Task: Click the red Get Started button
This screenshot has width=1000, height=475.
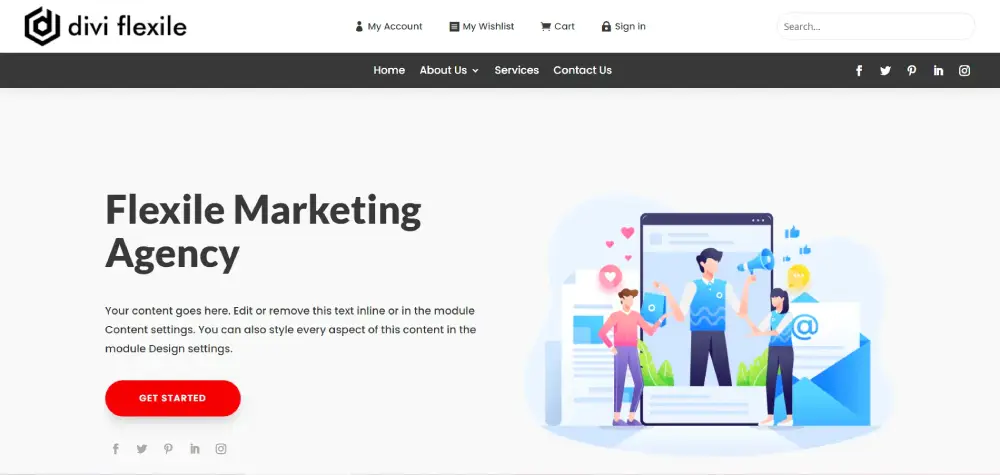Action: point(173,398)
